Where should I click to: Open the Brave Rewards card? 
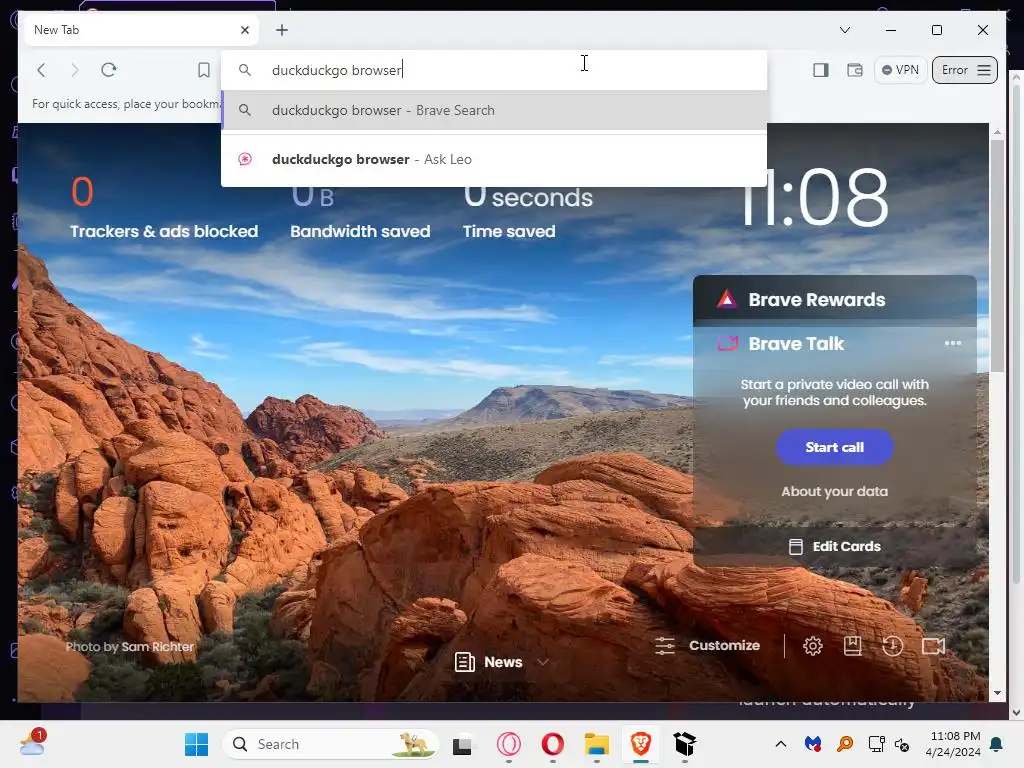click(835, 300)
